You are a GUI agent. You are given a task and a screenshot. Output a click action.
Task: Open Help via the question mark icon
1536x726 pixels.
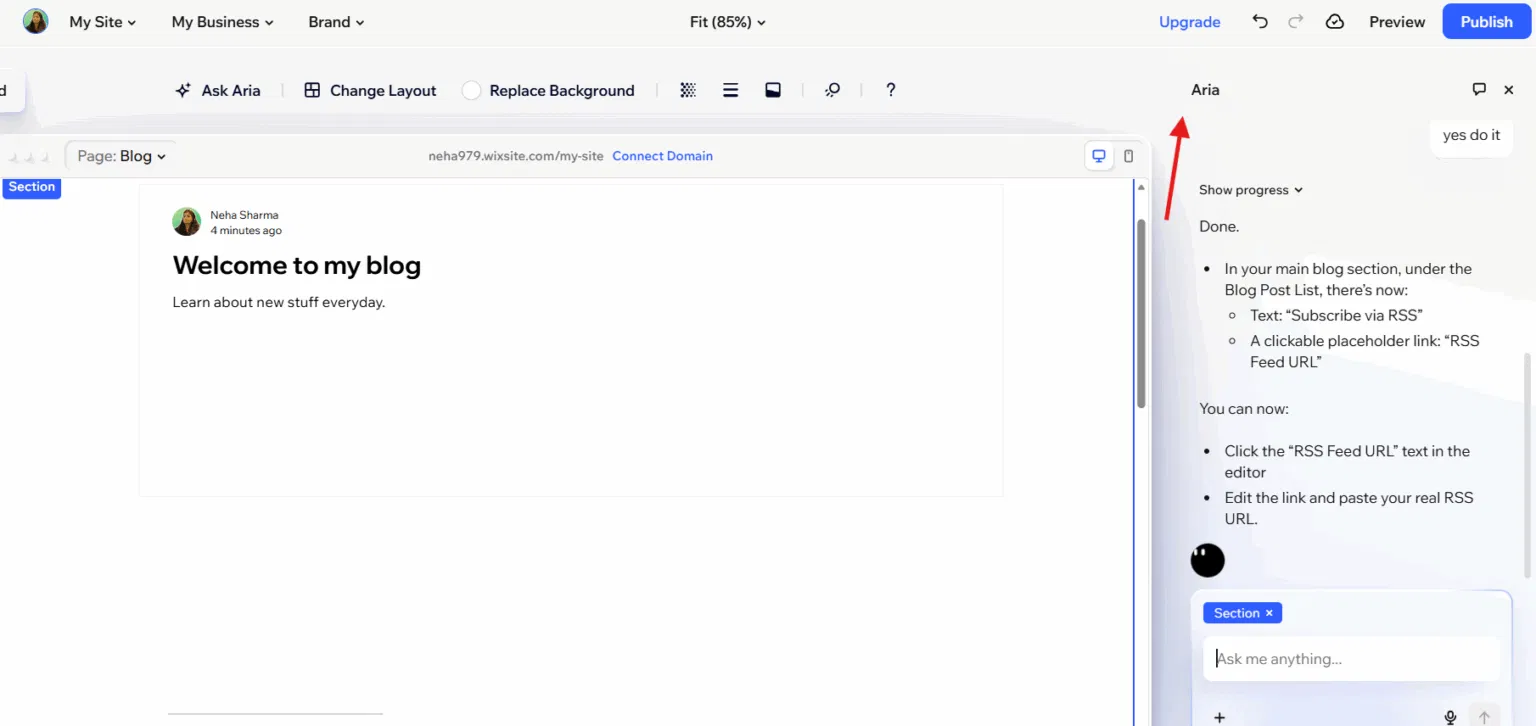[x=890, y=90]
